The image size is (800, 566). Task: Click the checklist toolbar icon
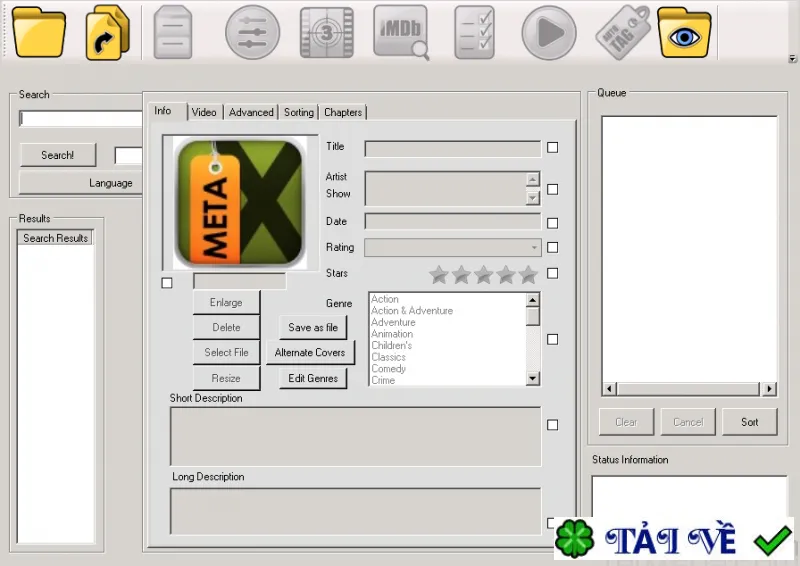click(x=474, y=33)
